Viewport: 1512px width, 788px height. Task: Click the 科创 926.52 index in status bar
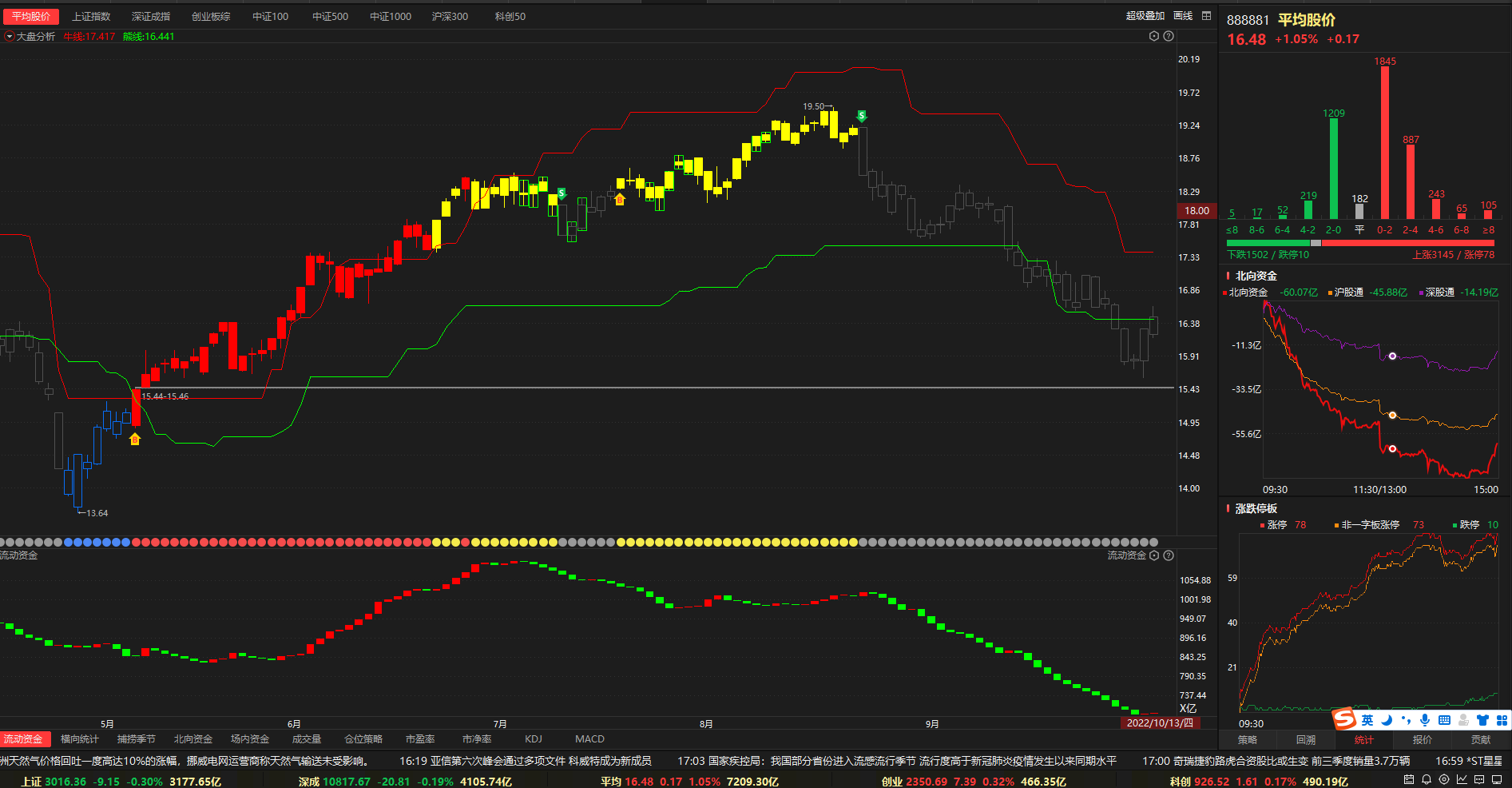click(1259, 782)
